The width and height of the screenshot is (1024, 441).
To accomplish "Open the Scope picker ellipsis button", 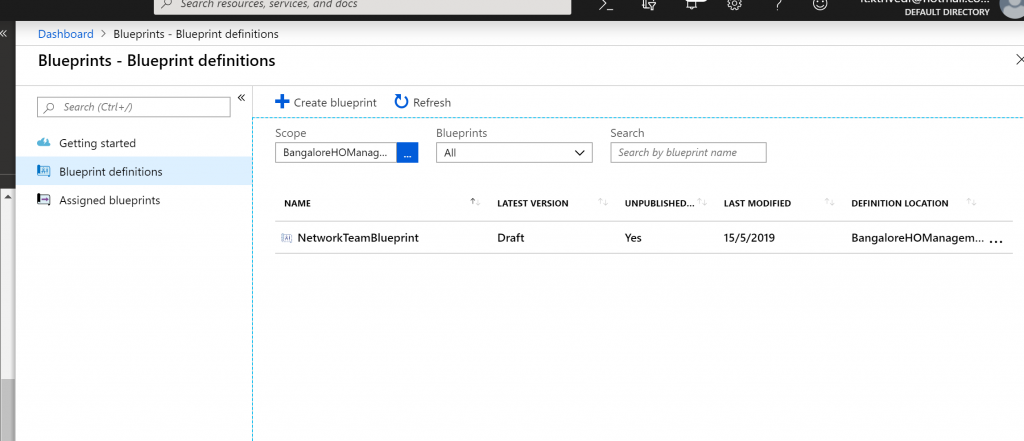I will 407,153.
